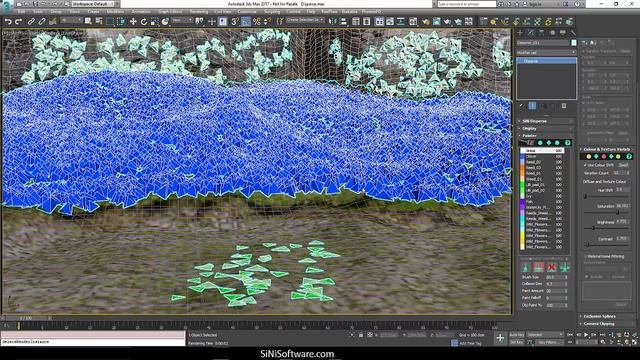Switch to the Hierarchy command panel

coord(541,32)
